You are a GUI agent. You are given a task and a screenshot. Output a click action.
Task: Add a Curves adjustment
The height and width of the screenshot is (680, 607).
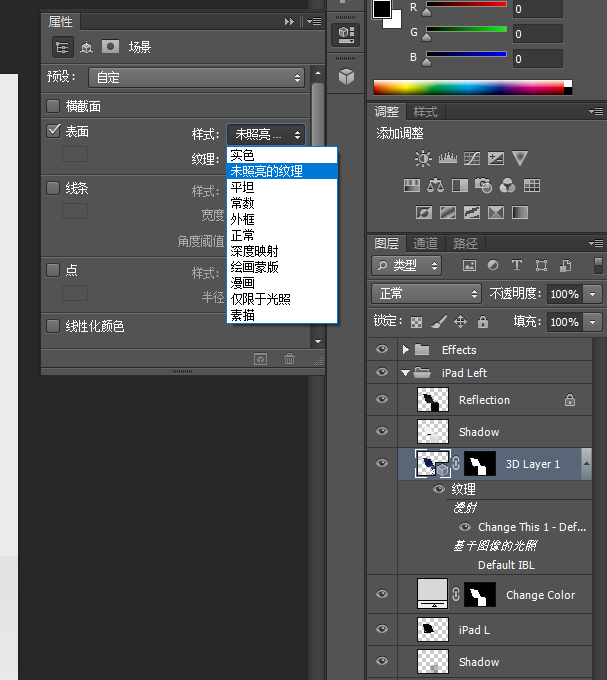[471, 158]
